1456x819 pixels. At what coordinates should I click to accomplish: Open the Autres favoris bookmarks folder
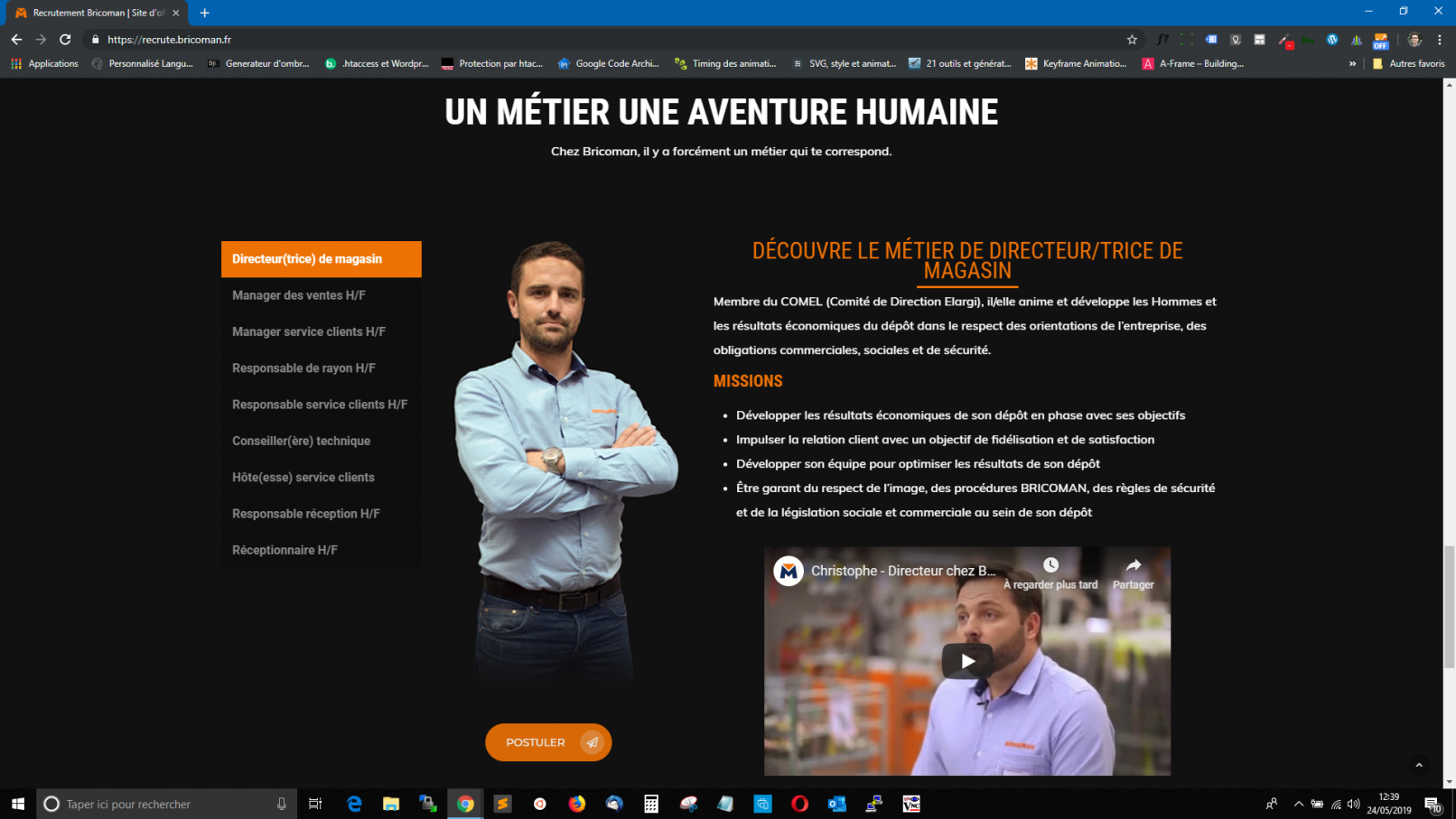1408,64
